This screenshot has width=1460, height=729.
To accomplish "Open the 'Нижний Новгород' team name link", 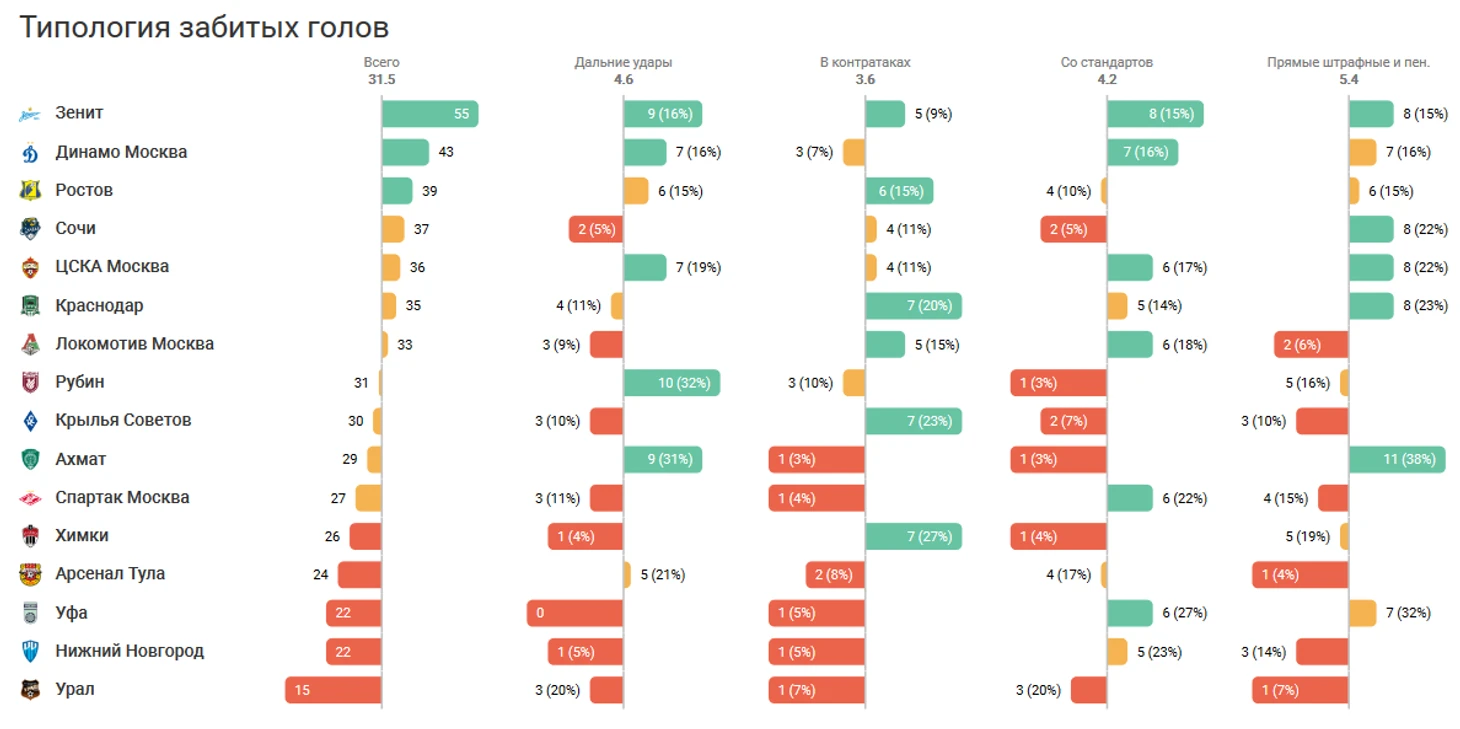I will pos(130,651).
